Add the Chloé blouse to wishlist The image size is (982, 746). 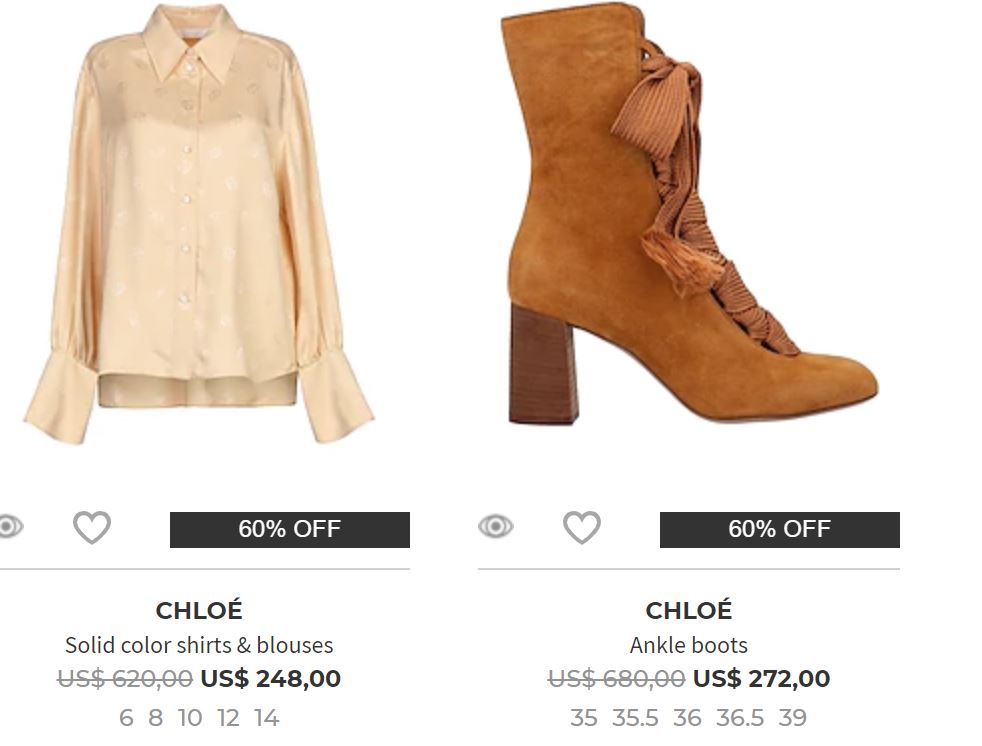pos(92,527)
